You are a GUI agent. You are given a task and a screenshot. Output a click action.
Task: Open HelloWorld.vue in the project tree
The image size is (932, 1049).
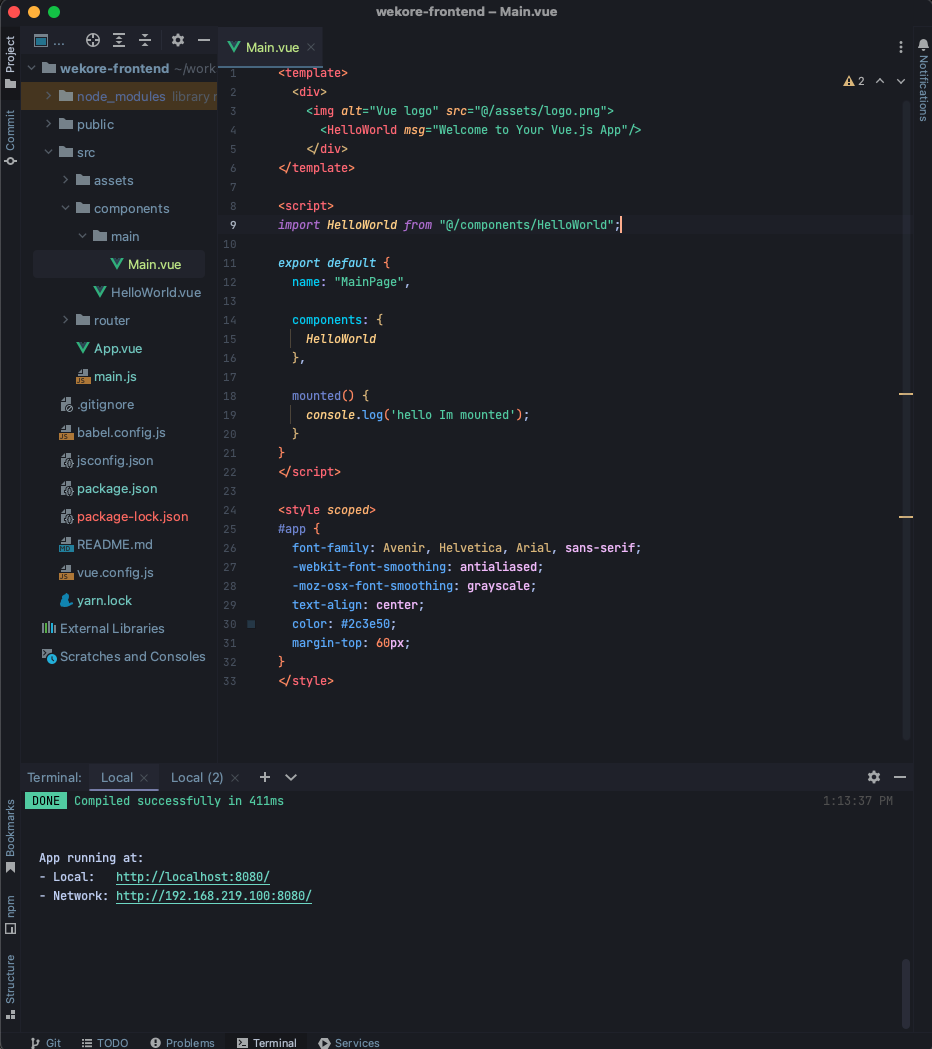147,292
